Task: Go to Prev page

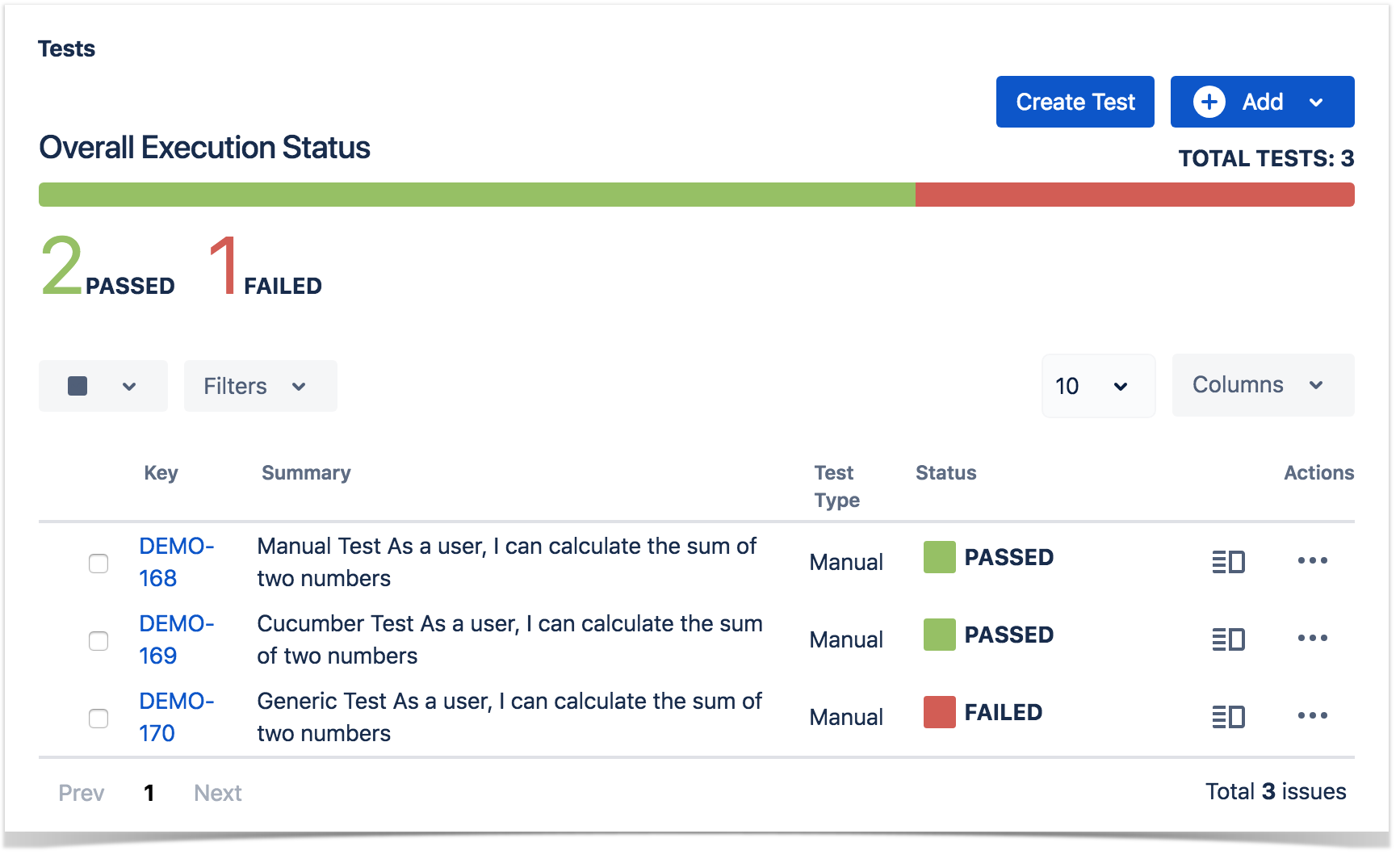Action: click(82, 793)
